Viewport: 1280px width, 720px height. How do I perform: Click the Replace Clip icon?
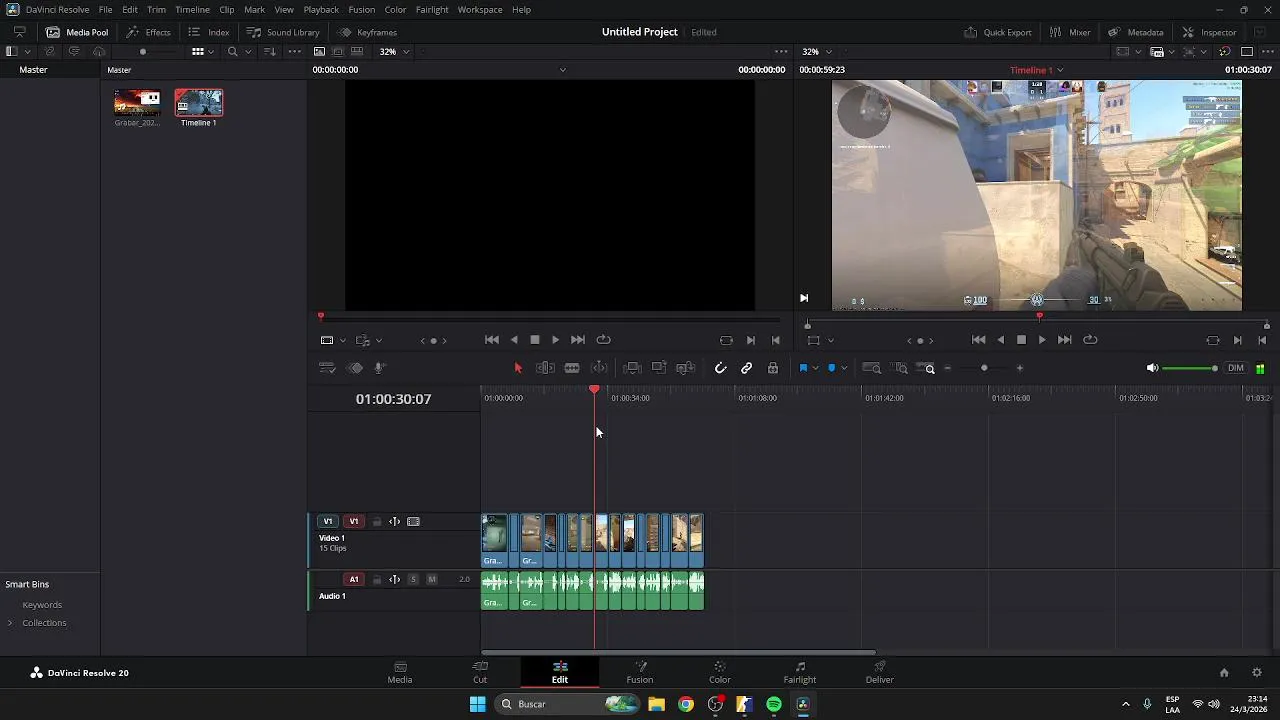[685, 368]
